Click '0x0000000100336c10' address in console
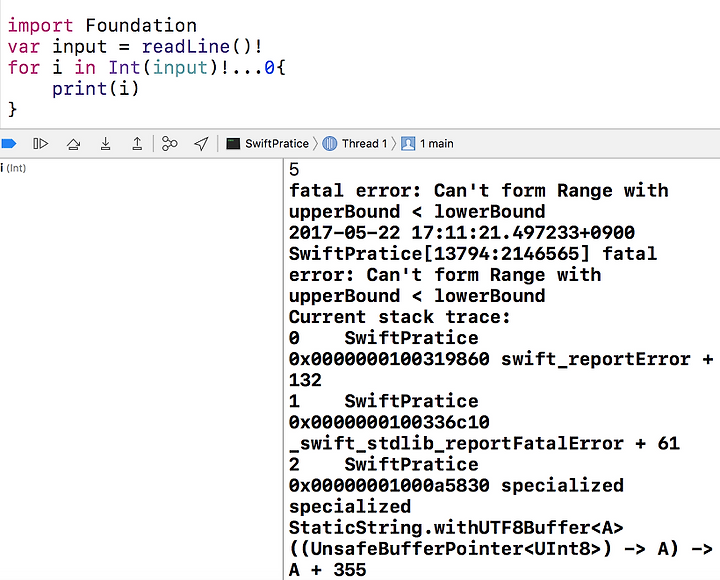The height and width of the screenshot is (580, 720). [x=389, y=422]
